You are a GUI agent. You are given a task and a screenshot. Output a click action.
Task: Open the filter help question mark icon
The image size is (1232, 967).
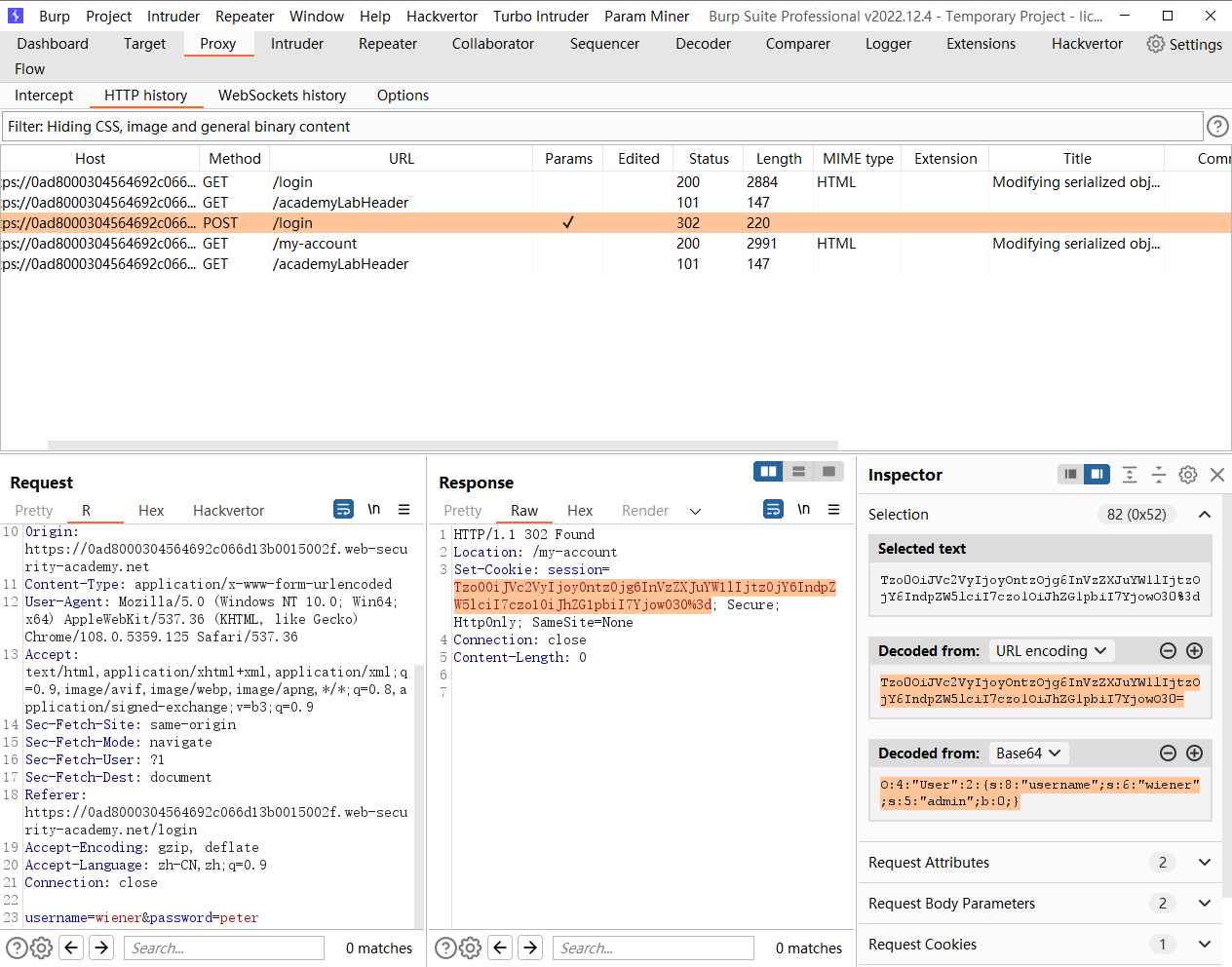coord(1217,126)
